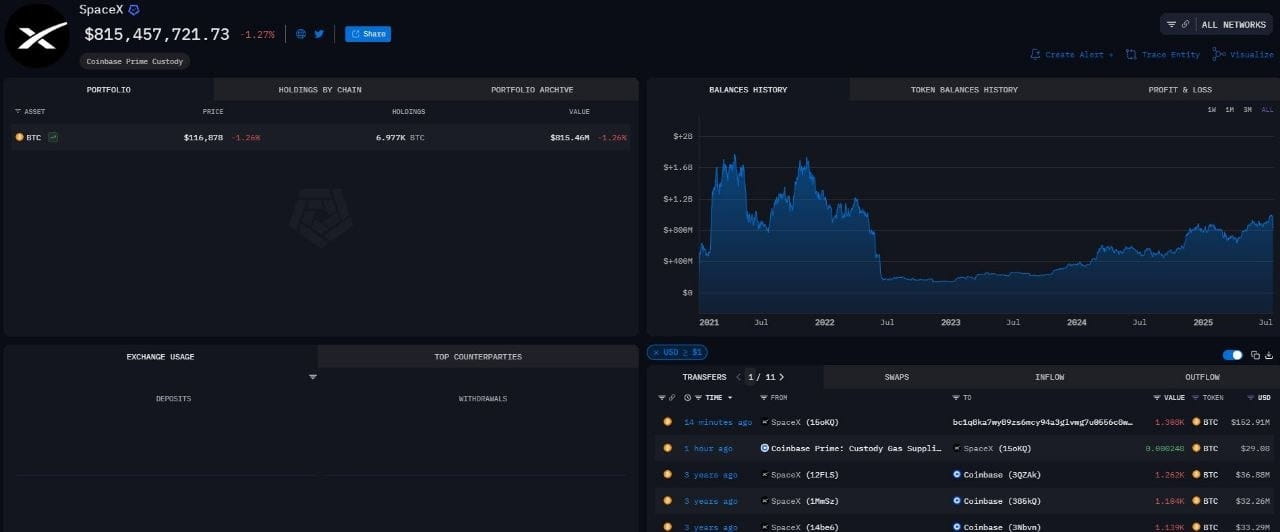Viewport: 1280px width, 532px height.
Task: Open SpaceX's Twitter profile icon
Action: pyautogui.click(x=319, y=34)
